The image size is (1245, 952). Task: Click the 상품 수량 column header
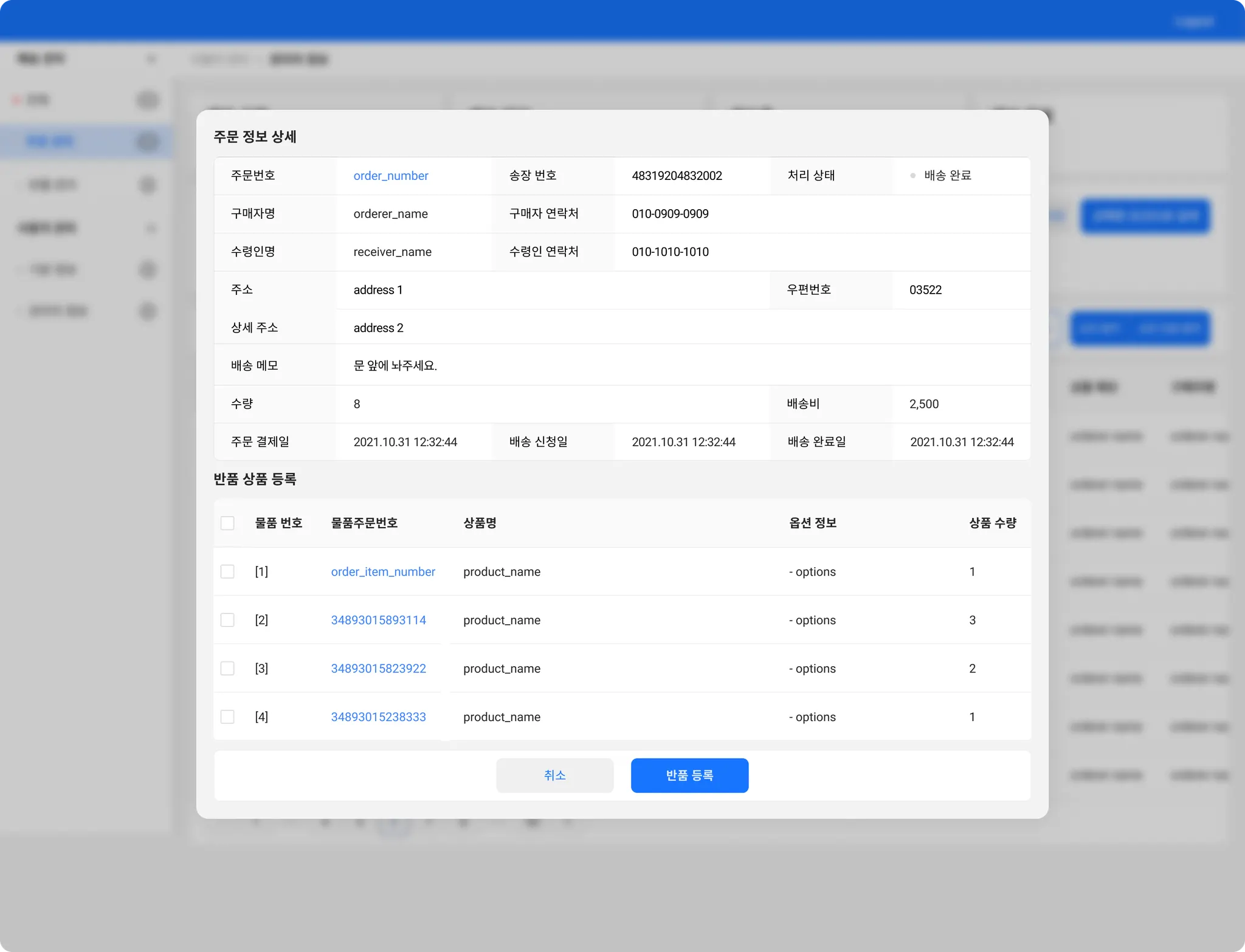point(992,523)
